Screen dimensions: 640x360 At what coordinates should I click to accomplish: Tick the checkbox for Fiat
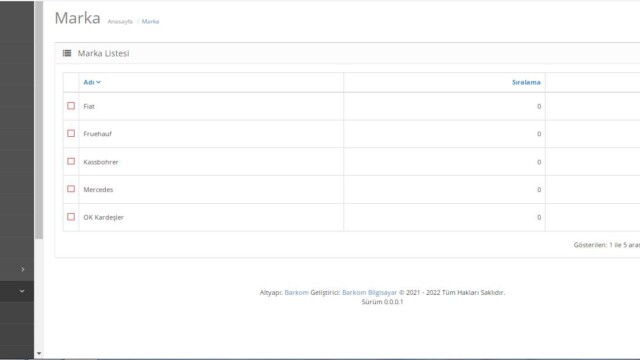71,106
